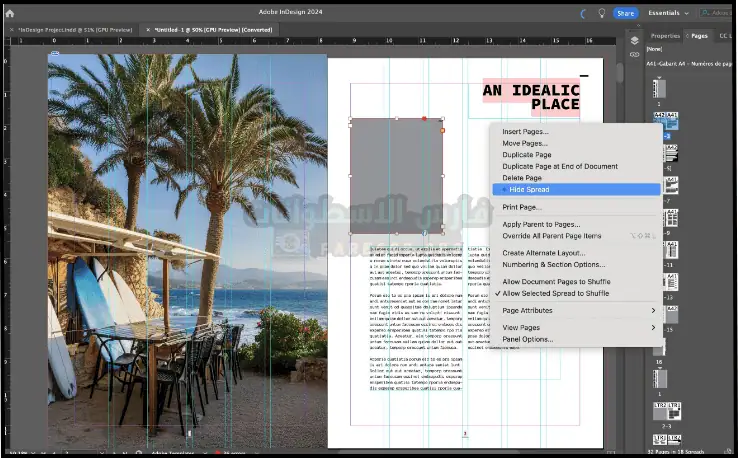Open the Essentials workspace dropdown
This screenshot has height=458, width=738.
coord(667,13)
